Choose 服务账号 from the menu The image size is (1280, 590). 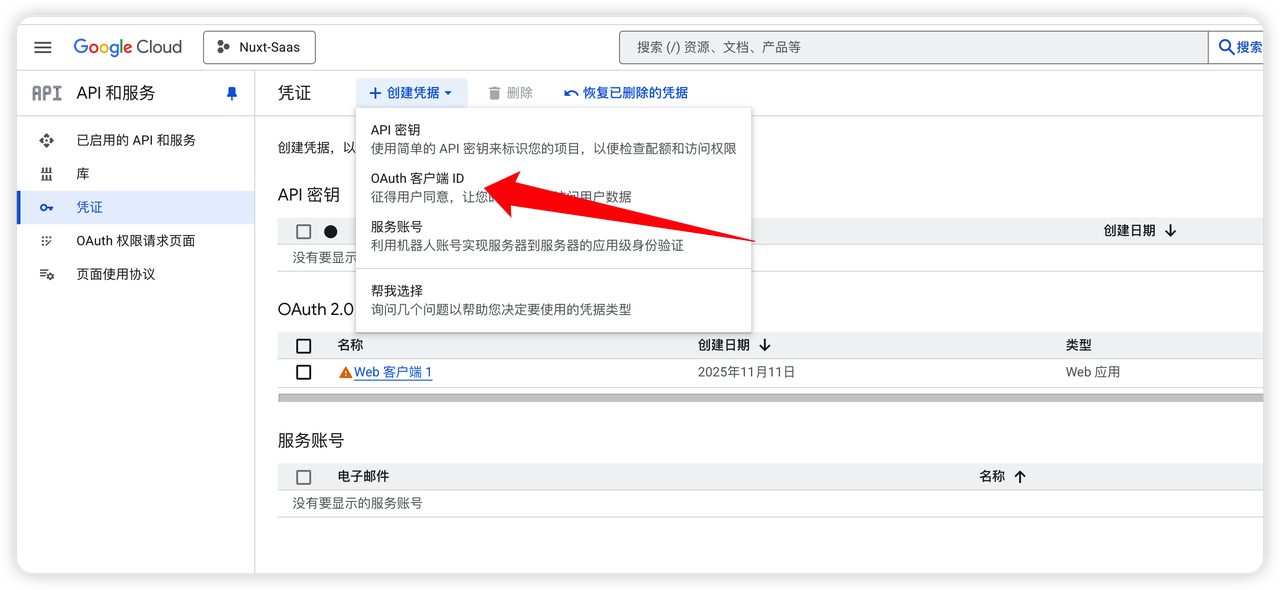[553, 236]
